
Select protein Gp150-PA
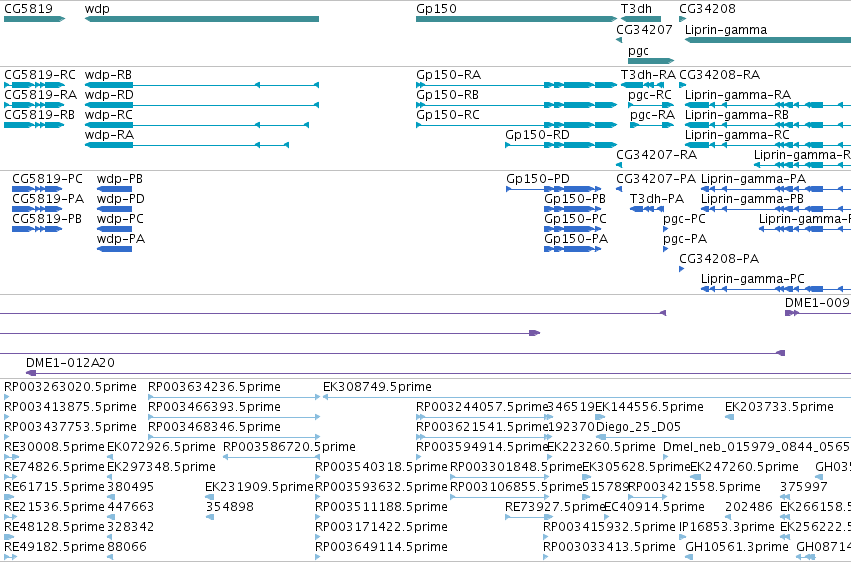point(573,250)
